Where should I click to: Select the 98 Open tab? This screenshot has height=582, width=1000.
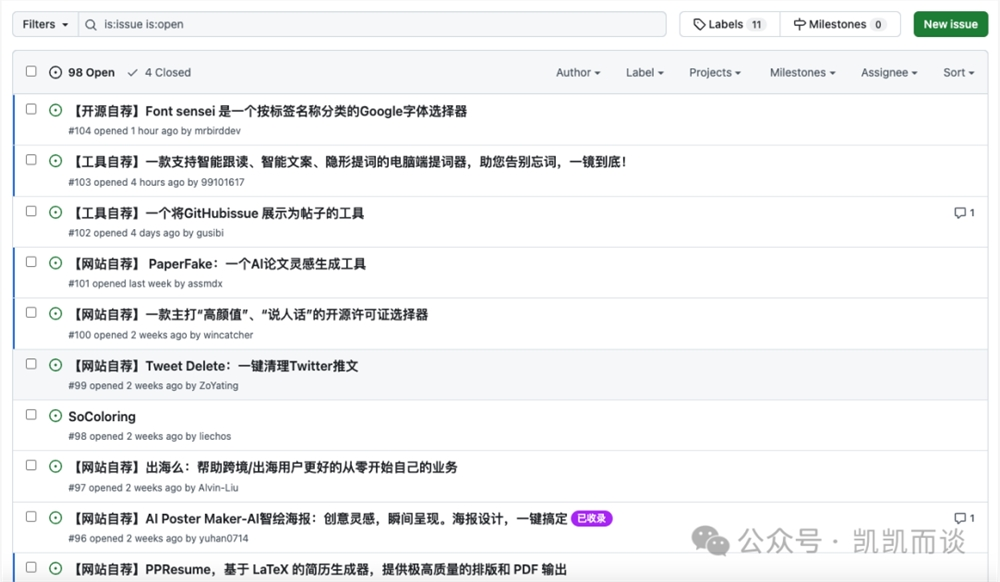[90, 72]
